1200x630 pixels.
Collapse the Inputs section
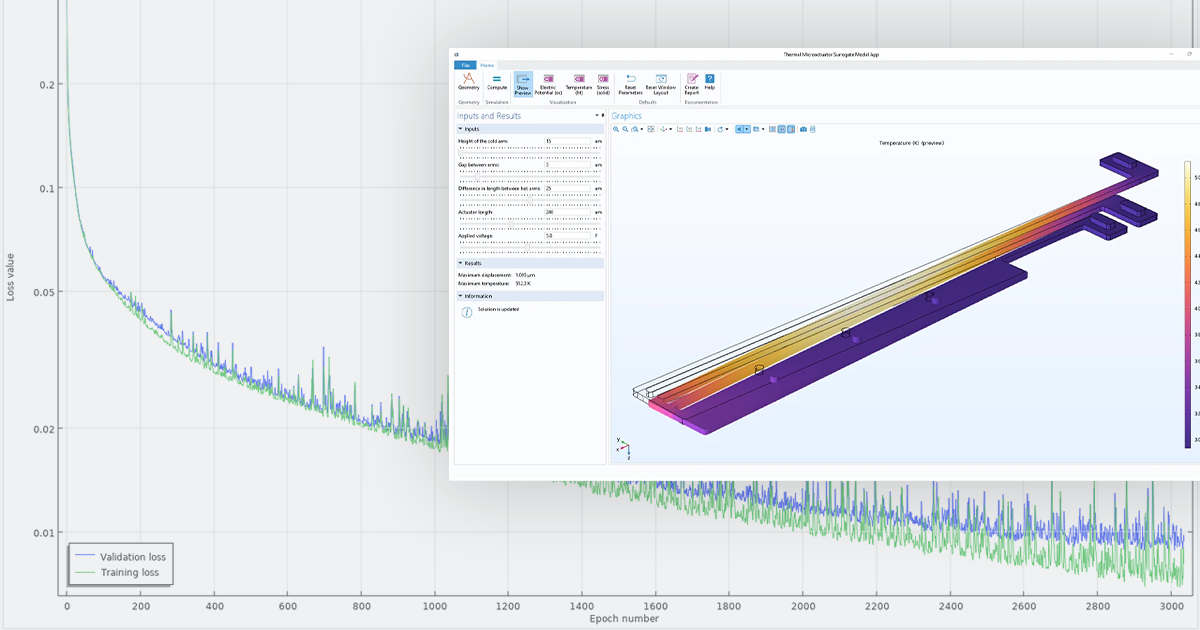click(x=460, y=128)
